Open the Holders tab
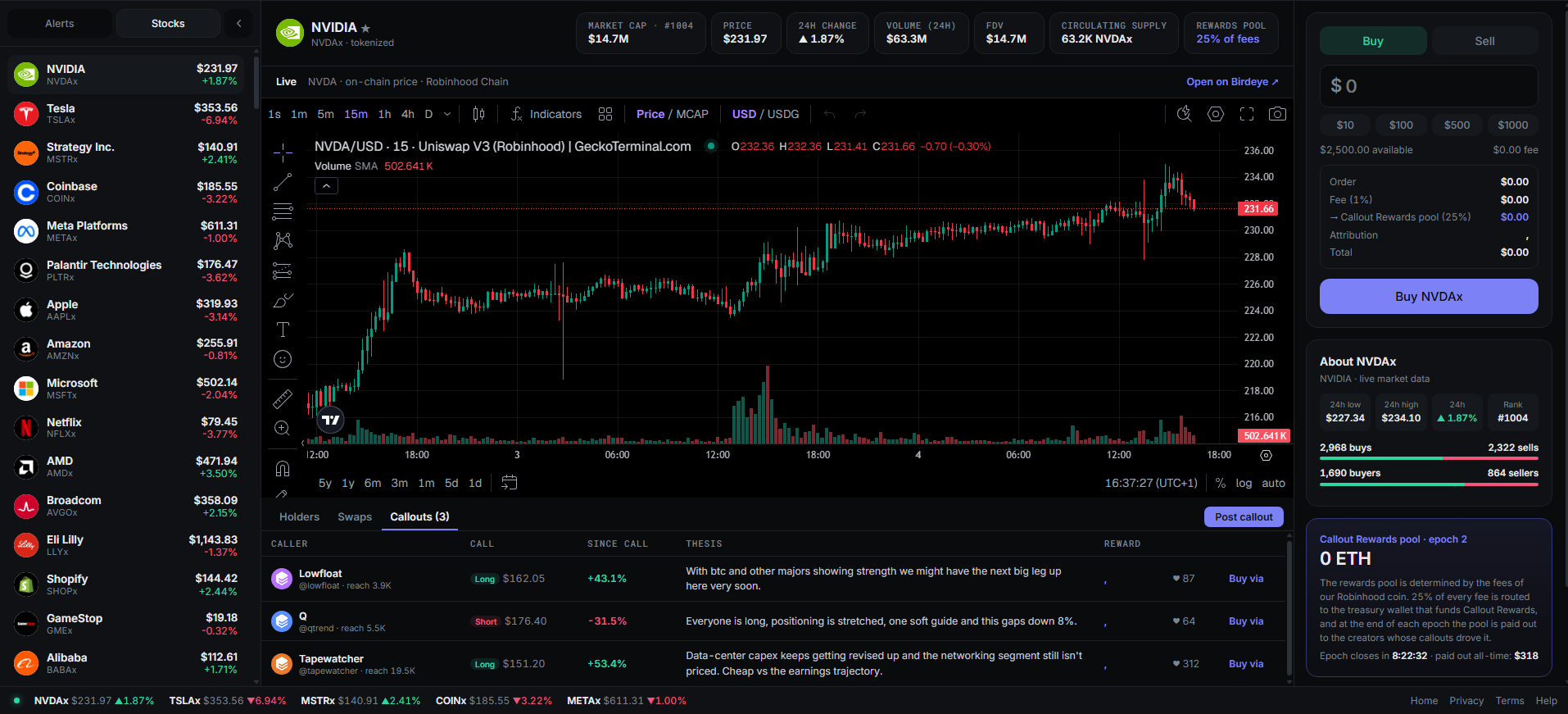 299,516
